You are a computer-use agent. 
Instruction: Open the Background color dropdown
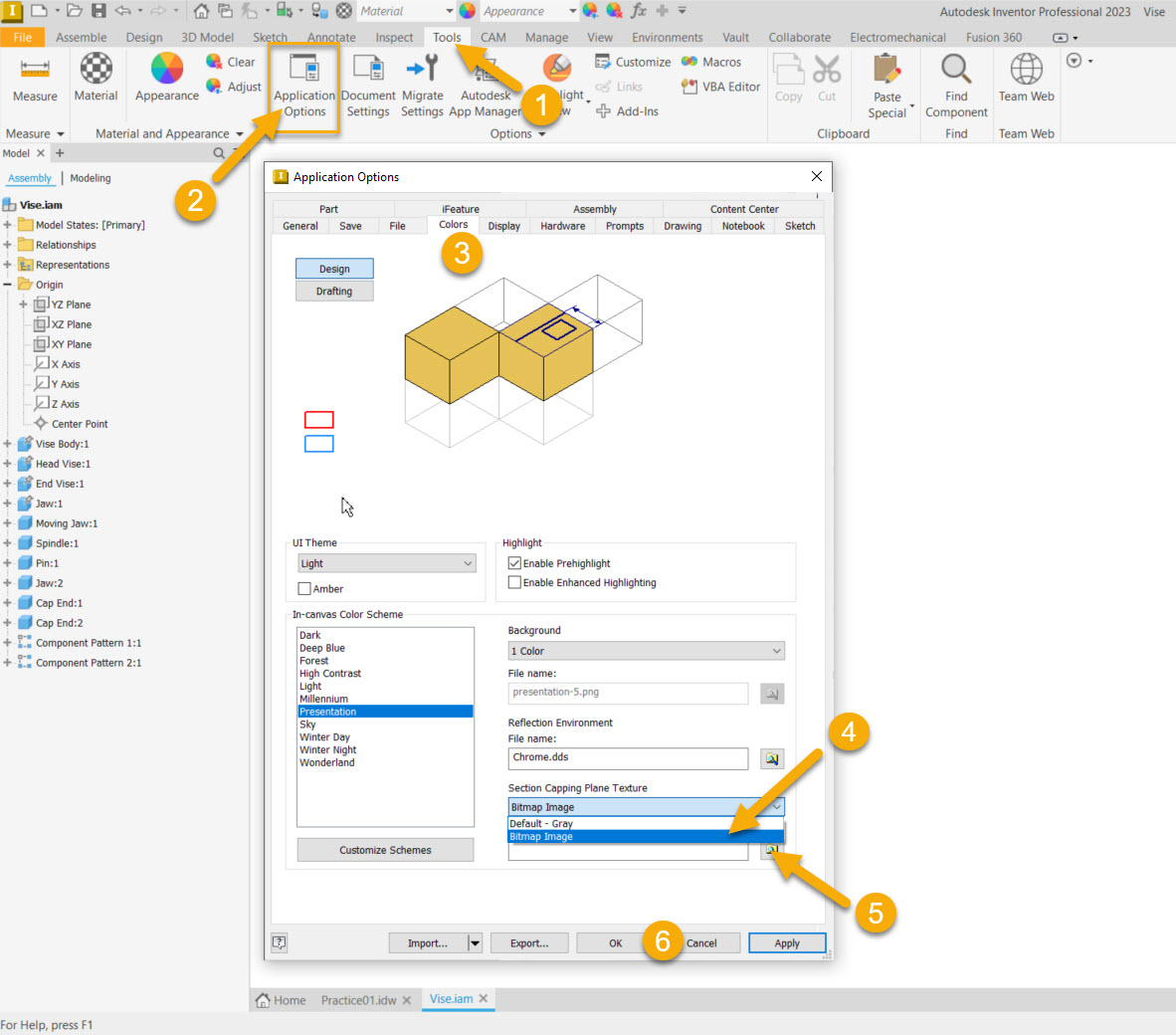(x=646, y=651)
